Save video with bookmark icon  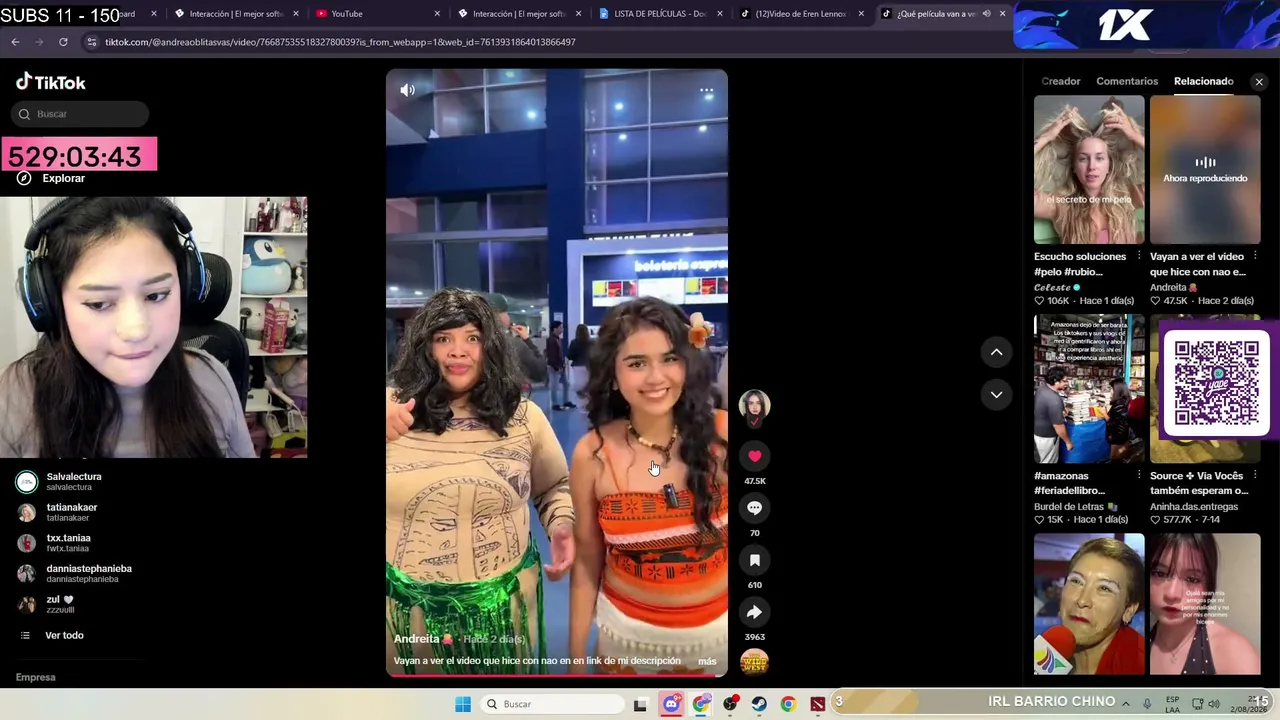(754, 560)
